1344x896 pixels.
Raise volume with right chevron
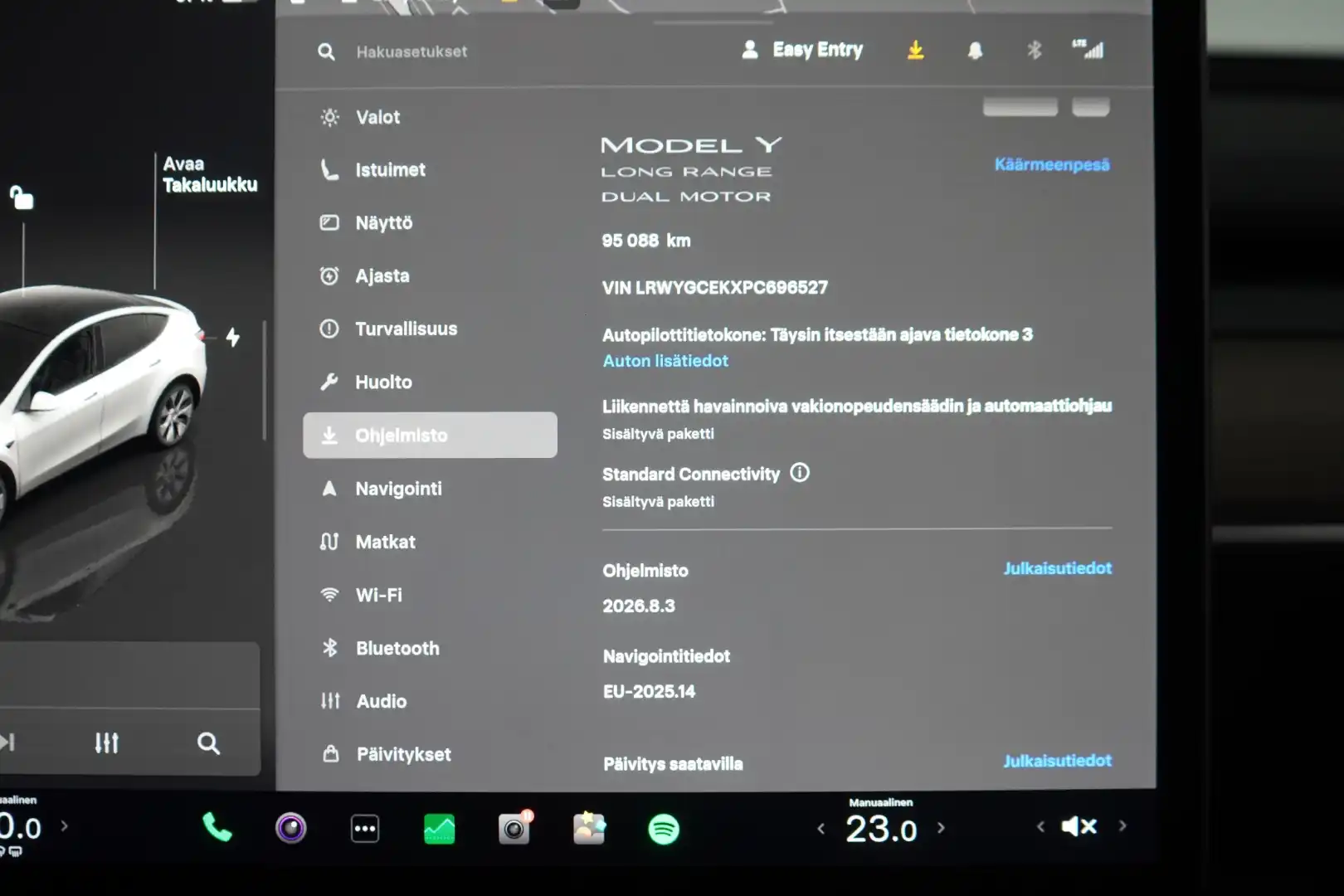[1122, 825]
